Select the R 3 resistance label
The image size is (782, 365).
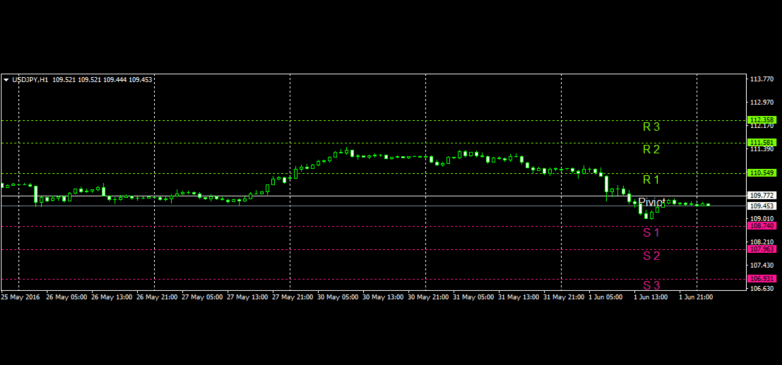tap(651, 127)
